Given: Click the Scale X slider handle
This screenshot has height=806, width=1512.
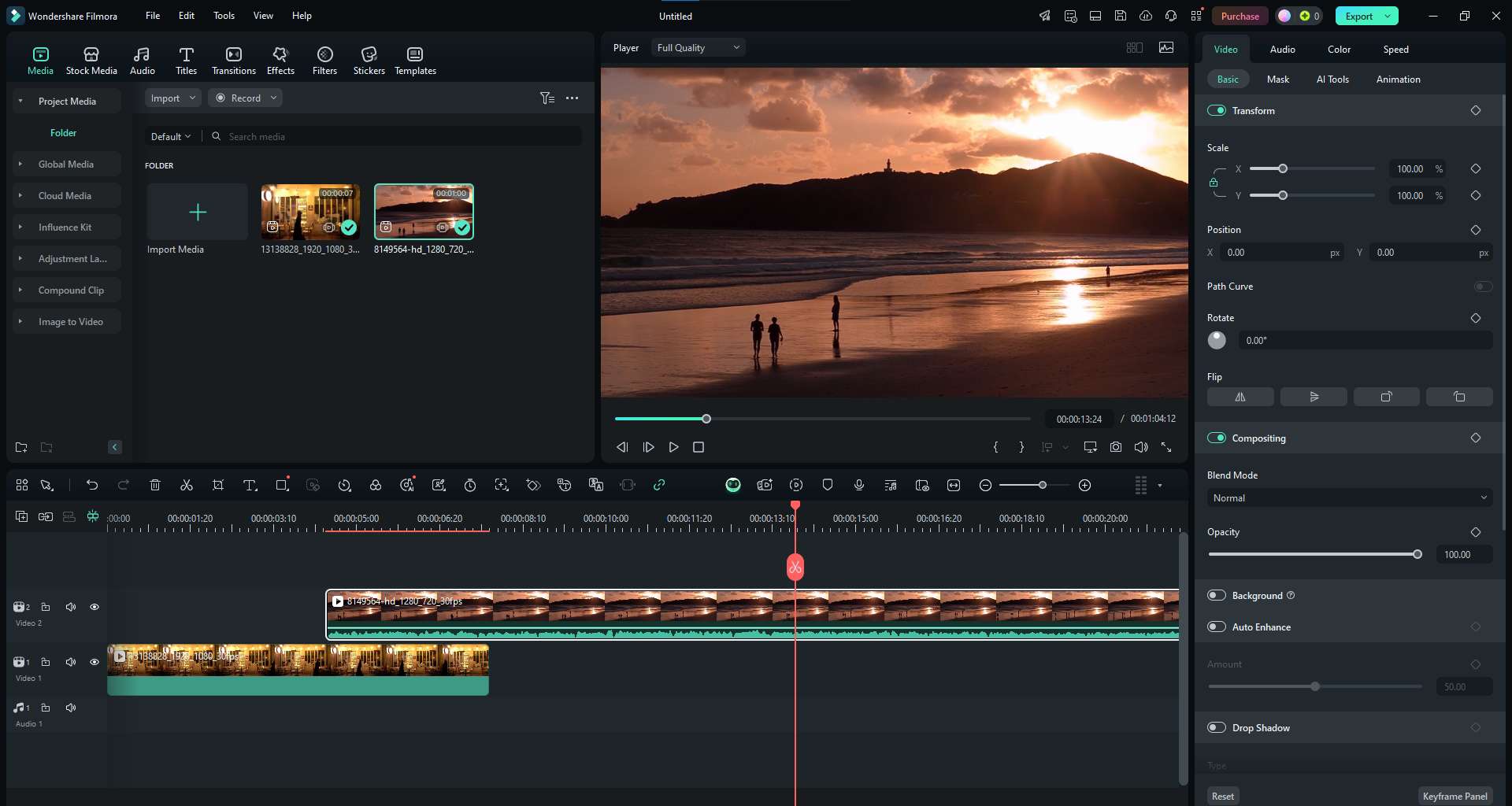Looking at the screenshot, I should [1283, 168].
